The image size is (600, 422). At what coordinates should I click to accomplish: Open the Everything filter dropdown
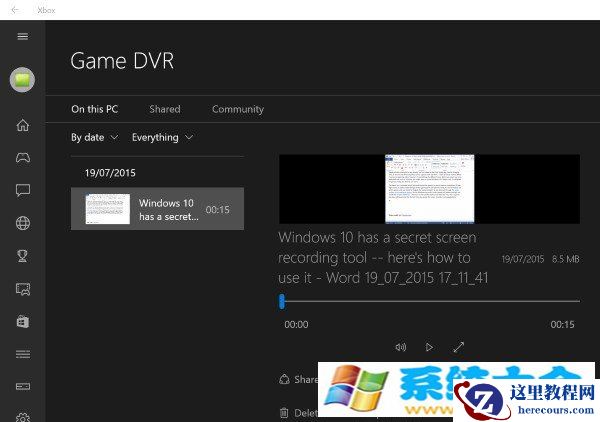click(x=162, y=137)
